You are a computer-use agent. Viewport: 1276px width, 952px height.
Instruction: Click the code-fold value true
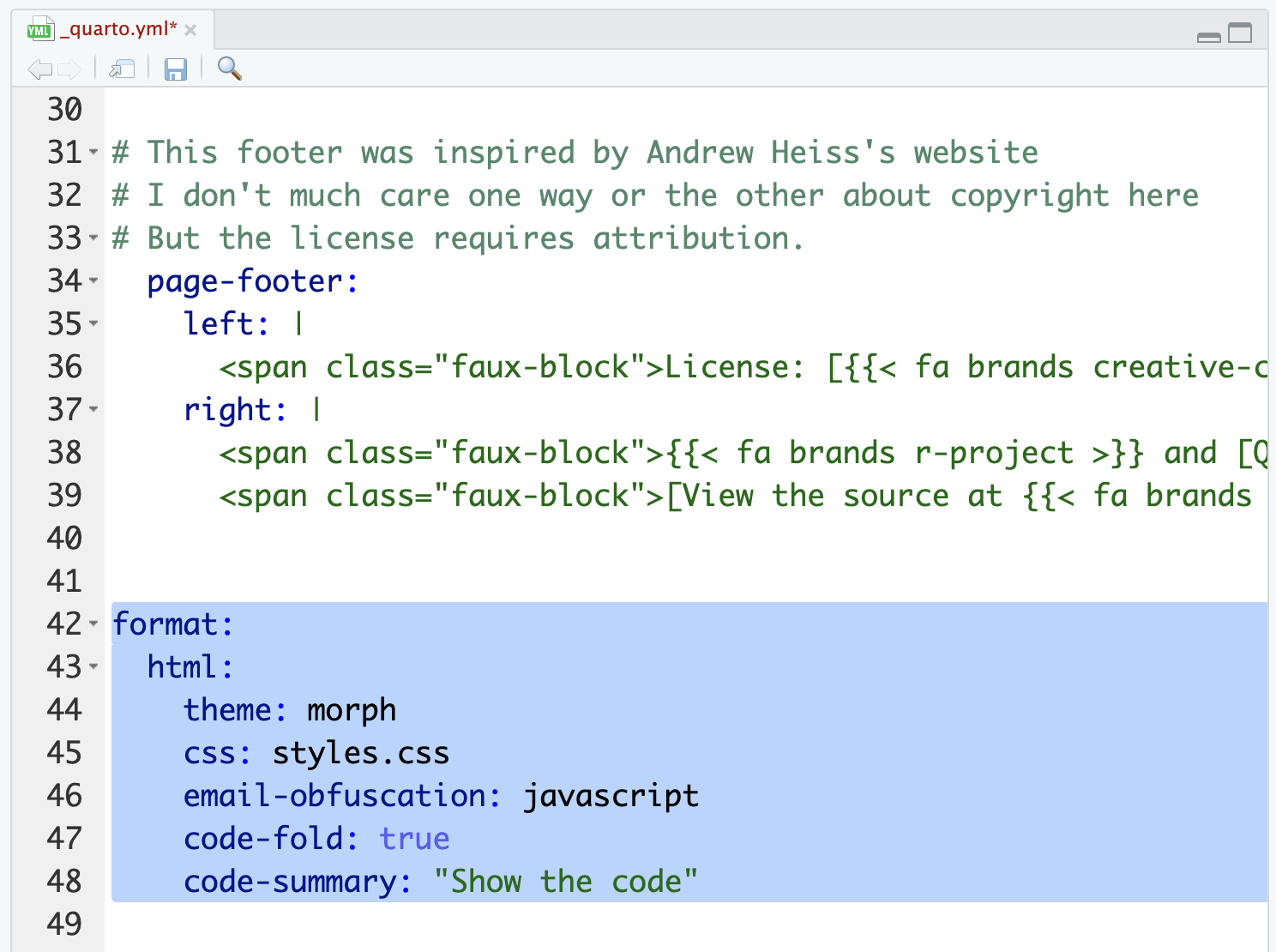414,839
